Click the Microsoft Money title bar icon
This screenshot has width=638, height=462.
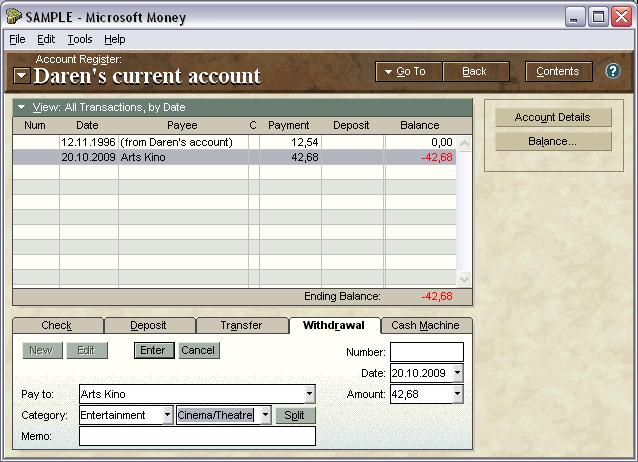(13, 16)
